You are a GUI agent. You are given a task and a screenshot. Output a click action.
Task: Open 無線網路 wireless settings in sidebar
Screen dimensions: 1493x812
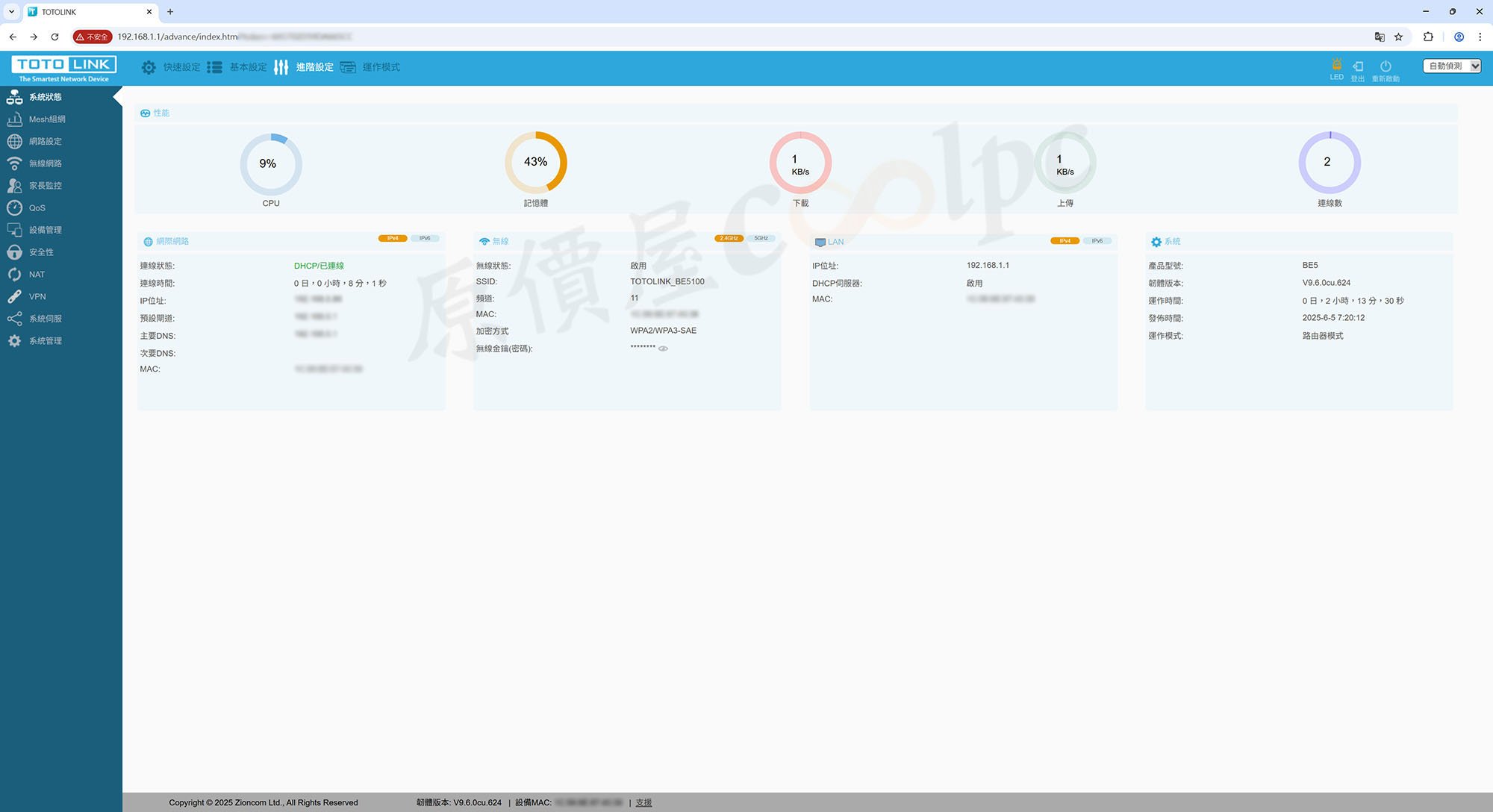[x=45, y=163]
